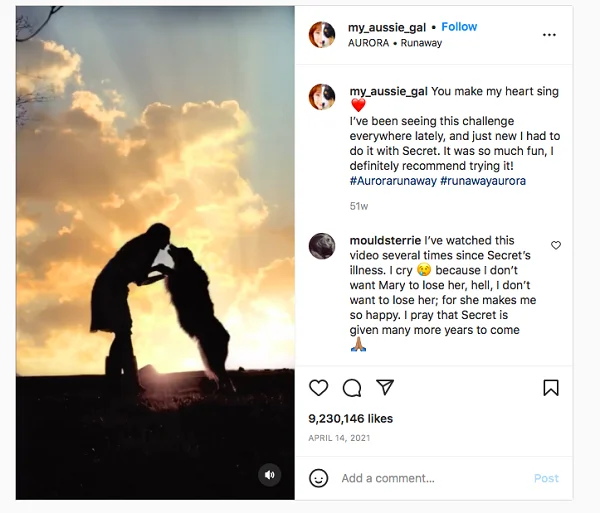This screenshot has height=513, width=600.
Task: Click the sunset silhouette video
Action: pos(155,250)
